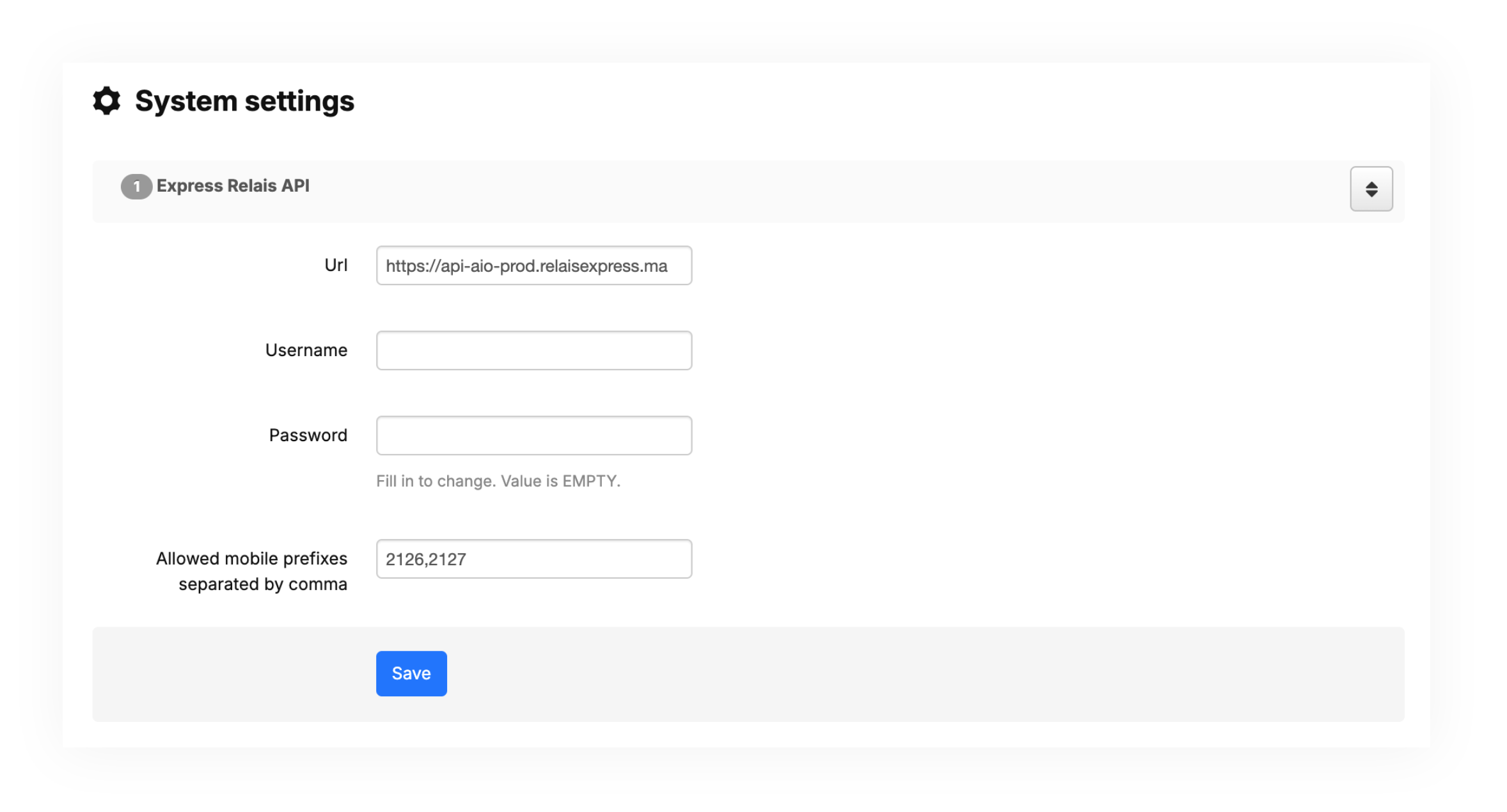
Task: Click the Express Relais API section title
Action: pyautogui.click(x=233, y=186)
